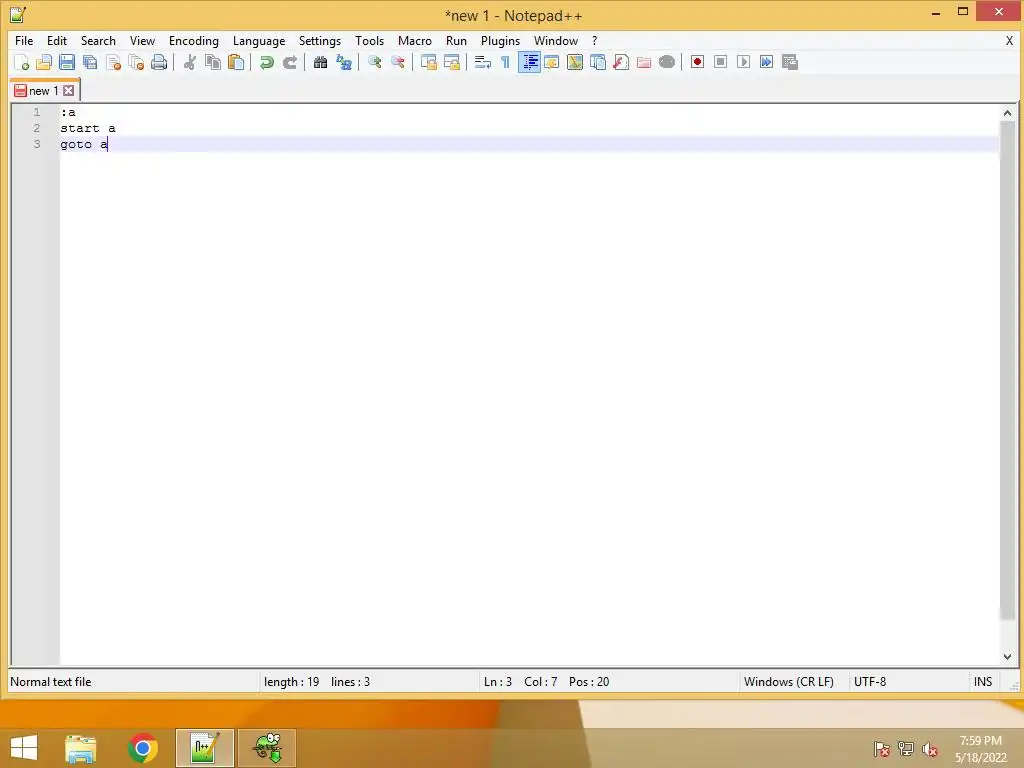Undo the last edit via green arrow
Image resolution: width=1024 pixels, height=768 pixels.
click(266, 62)
